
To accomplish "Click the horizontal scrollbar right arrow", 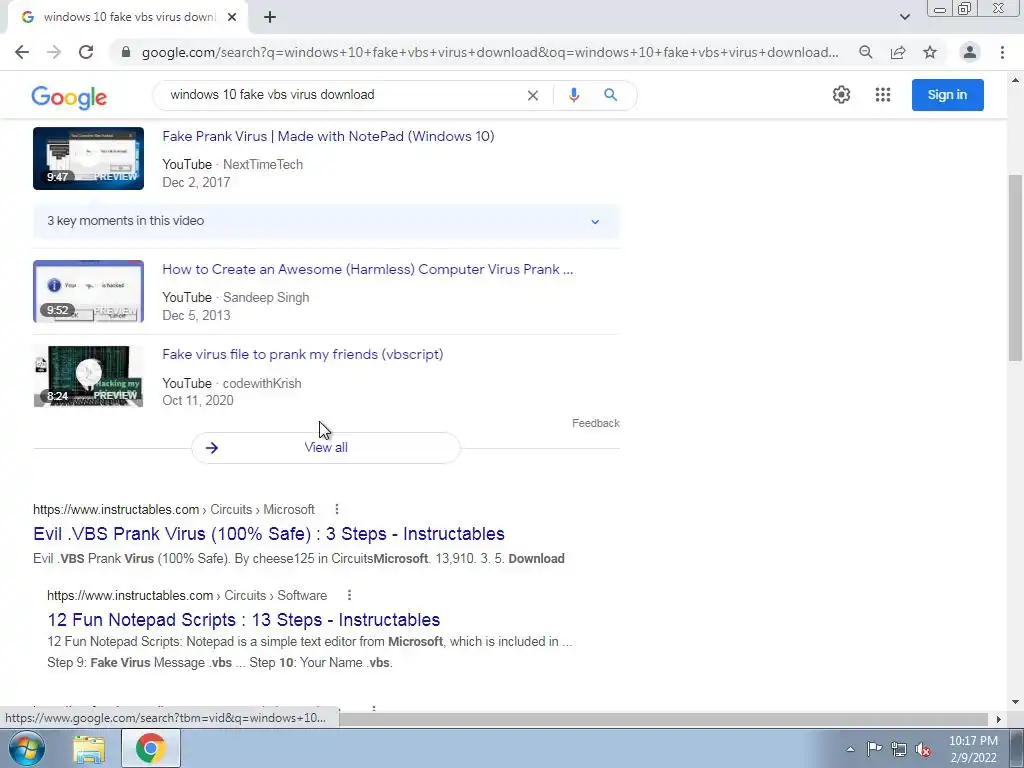I will coord(998,719).
